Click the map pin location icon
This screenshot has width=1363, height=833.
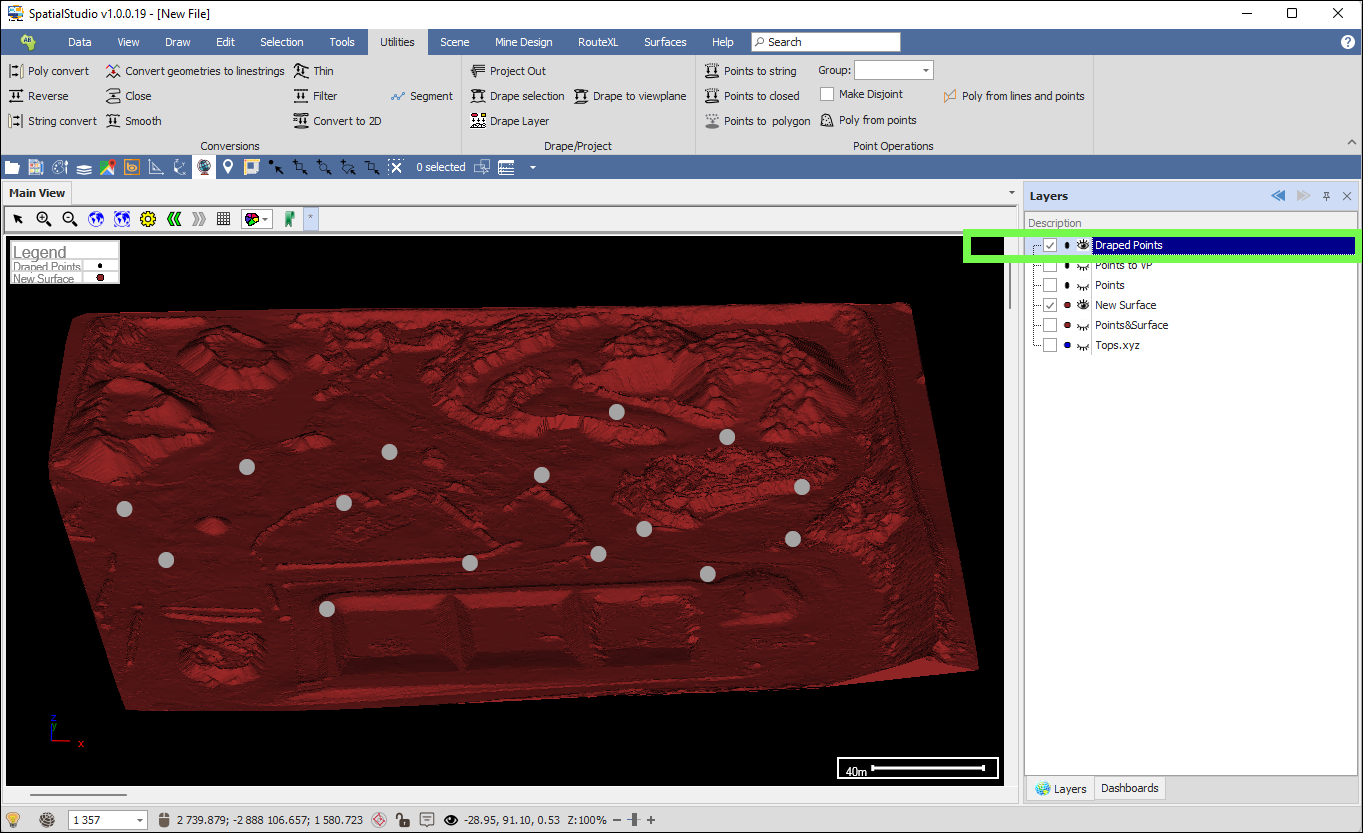[x=228, y=167]
